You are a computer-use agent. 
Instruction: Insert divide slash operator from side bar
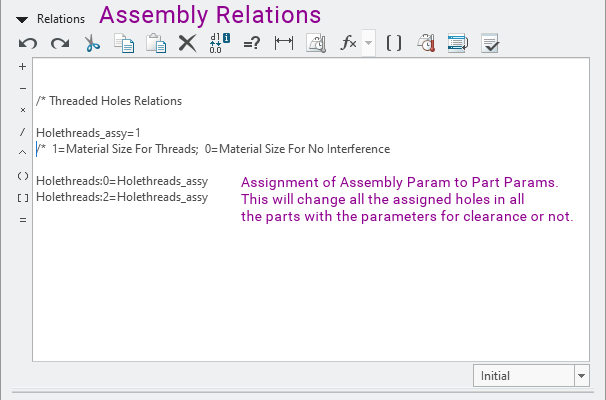[x=22, y=132]
